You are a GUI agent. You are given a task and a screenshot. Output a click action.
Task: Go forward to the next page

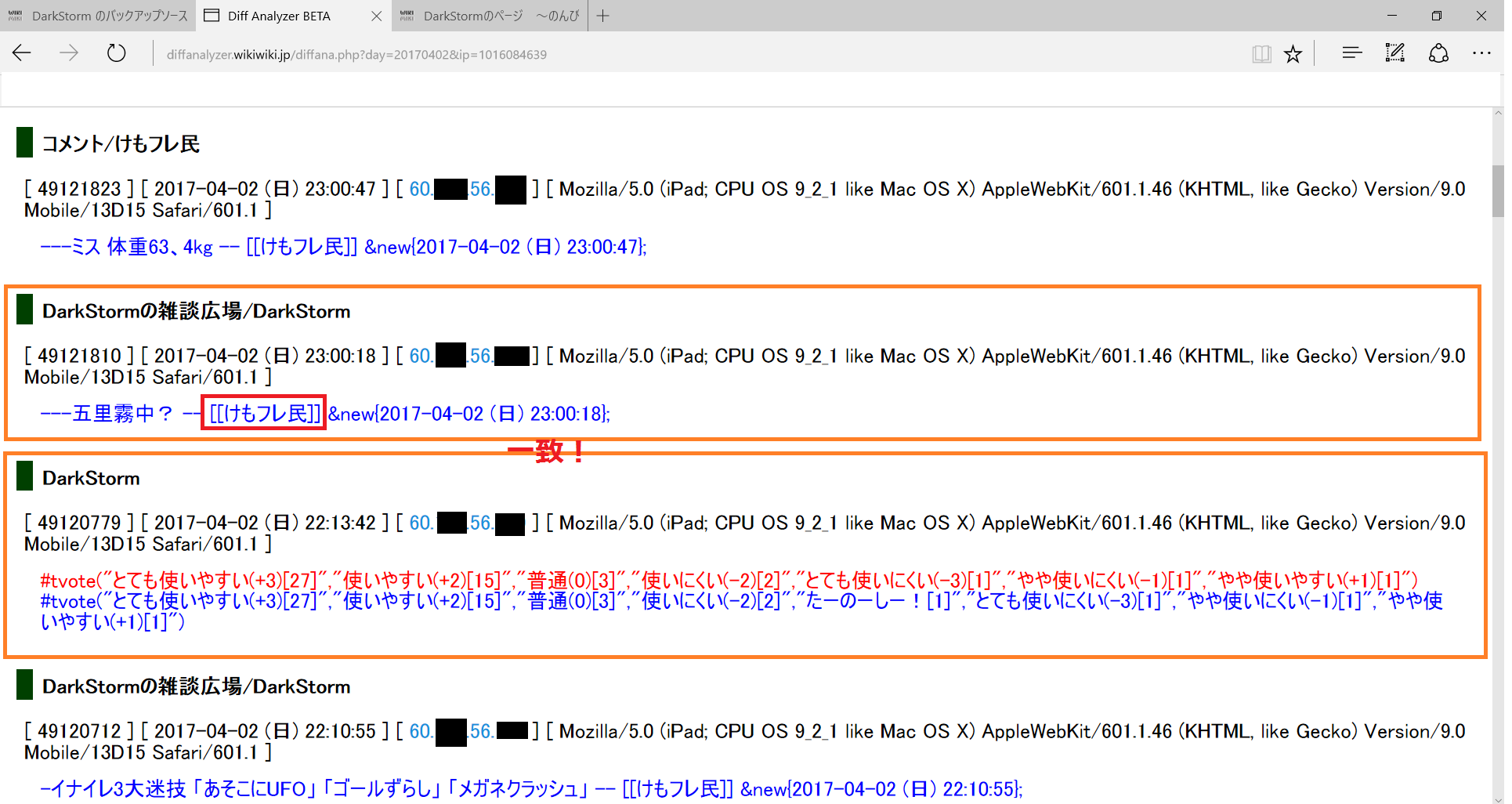coord(69,53)
